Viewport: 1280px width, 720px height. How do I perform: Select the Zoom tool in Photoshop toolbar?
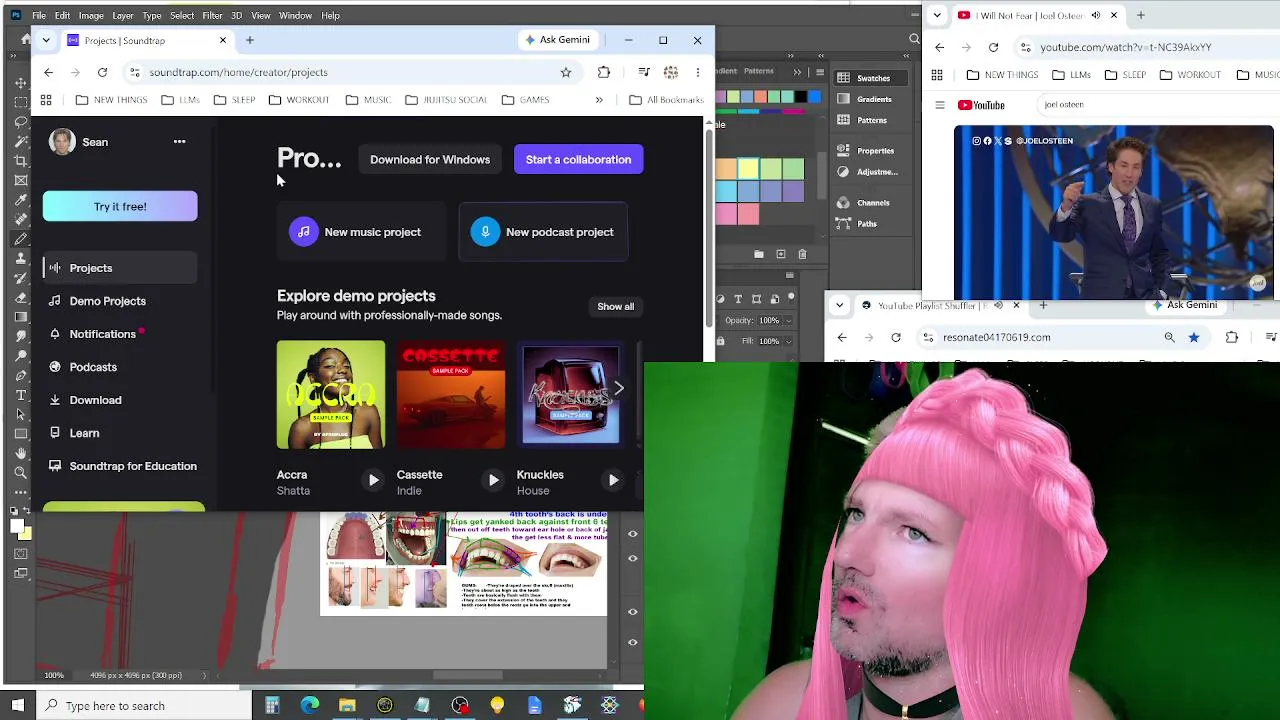[20, 472]
